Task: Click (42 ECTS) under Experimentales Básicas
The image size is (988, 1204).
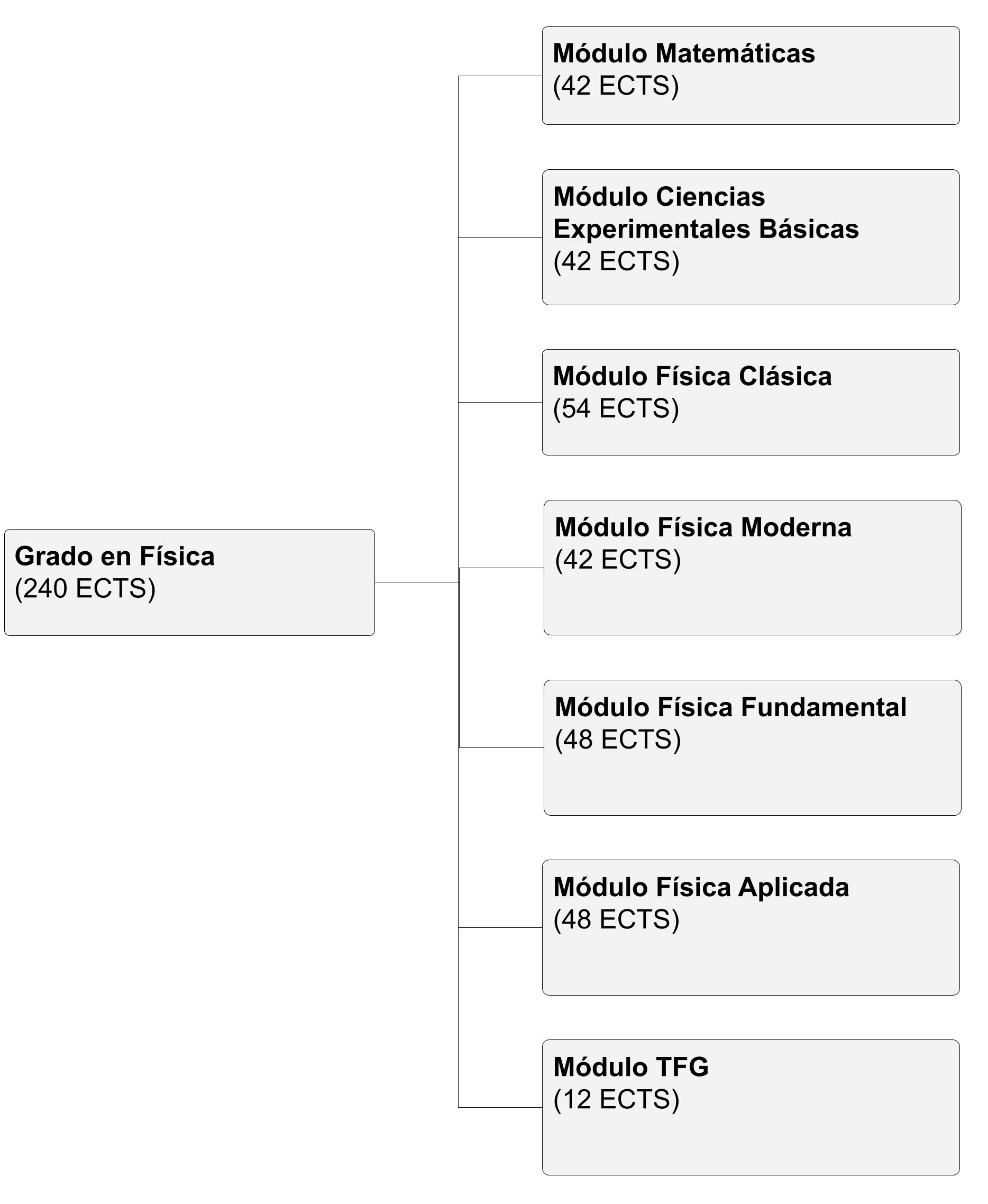Action: (x=616, y=261)
